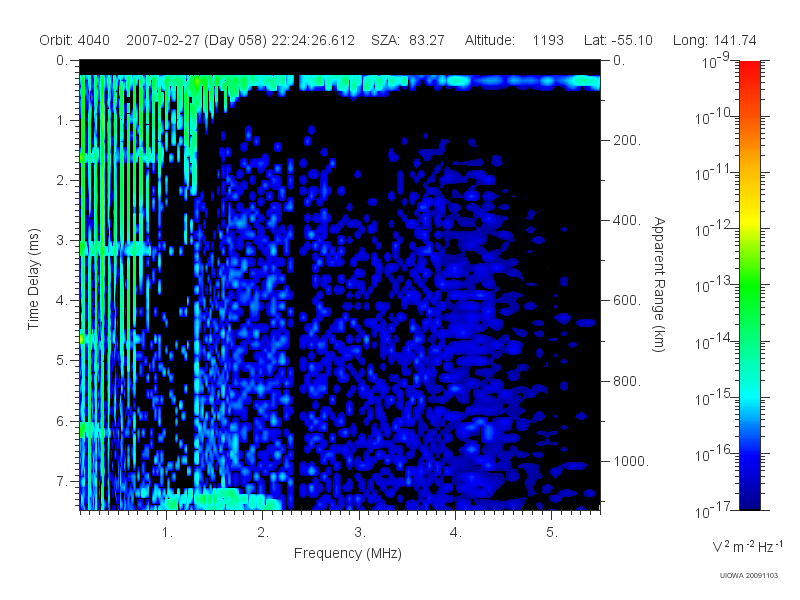Click the color bar units 'V² m⁻² Hz⁻¹'
This screenshot has height=600, width=800.
tap(747, 546)
